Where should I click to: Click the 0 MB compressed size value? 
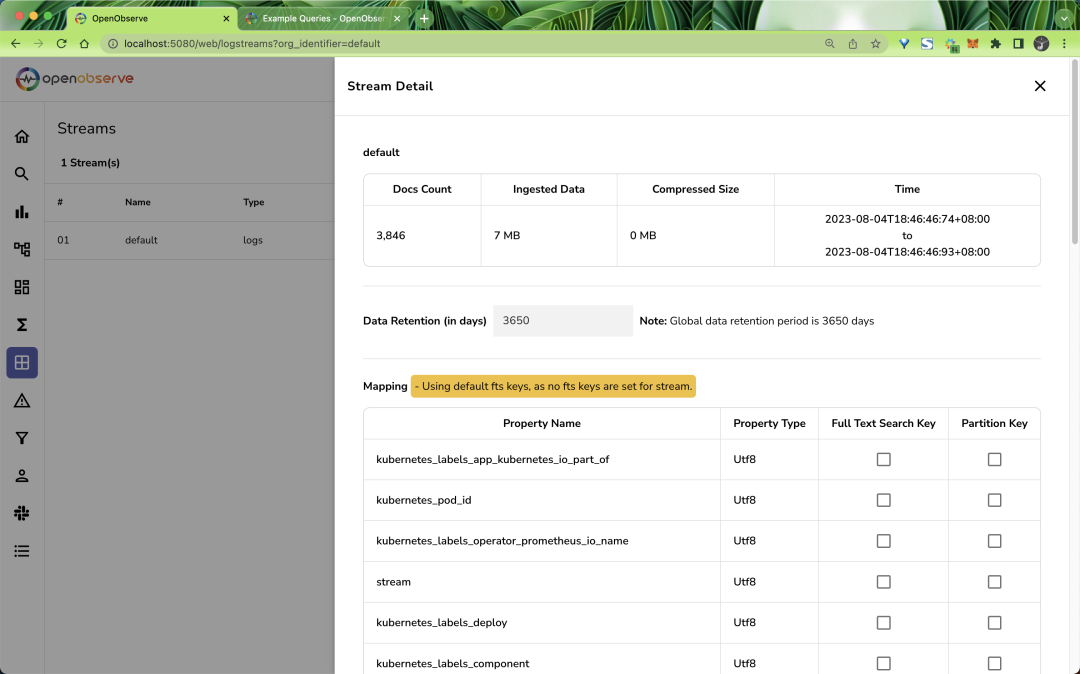click(x=643, y=235)
